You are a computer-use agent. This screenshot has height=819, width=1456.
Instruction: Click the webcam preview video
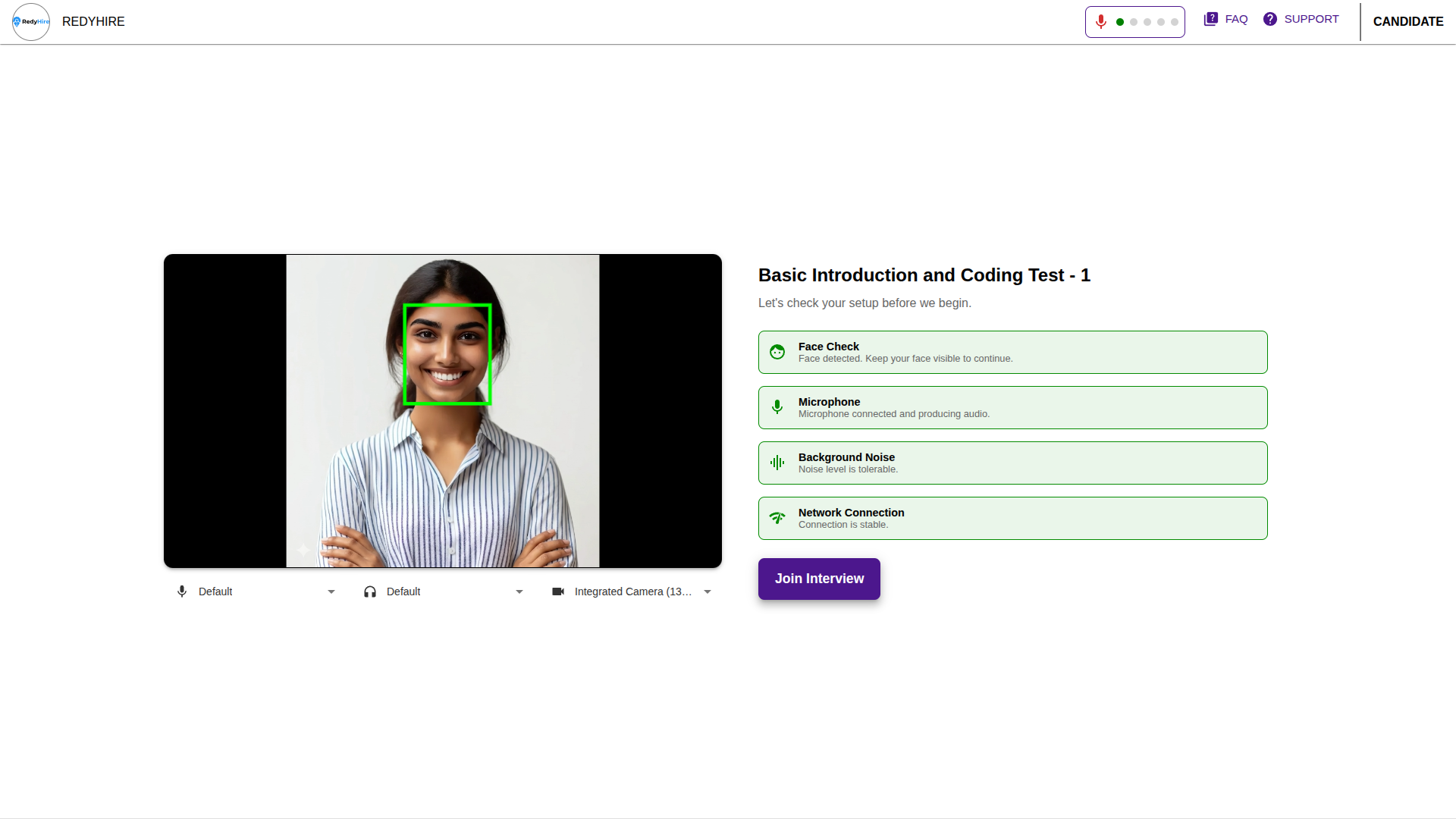[443, 411]
